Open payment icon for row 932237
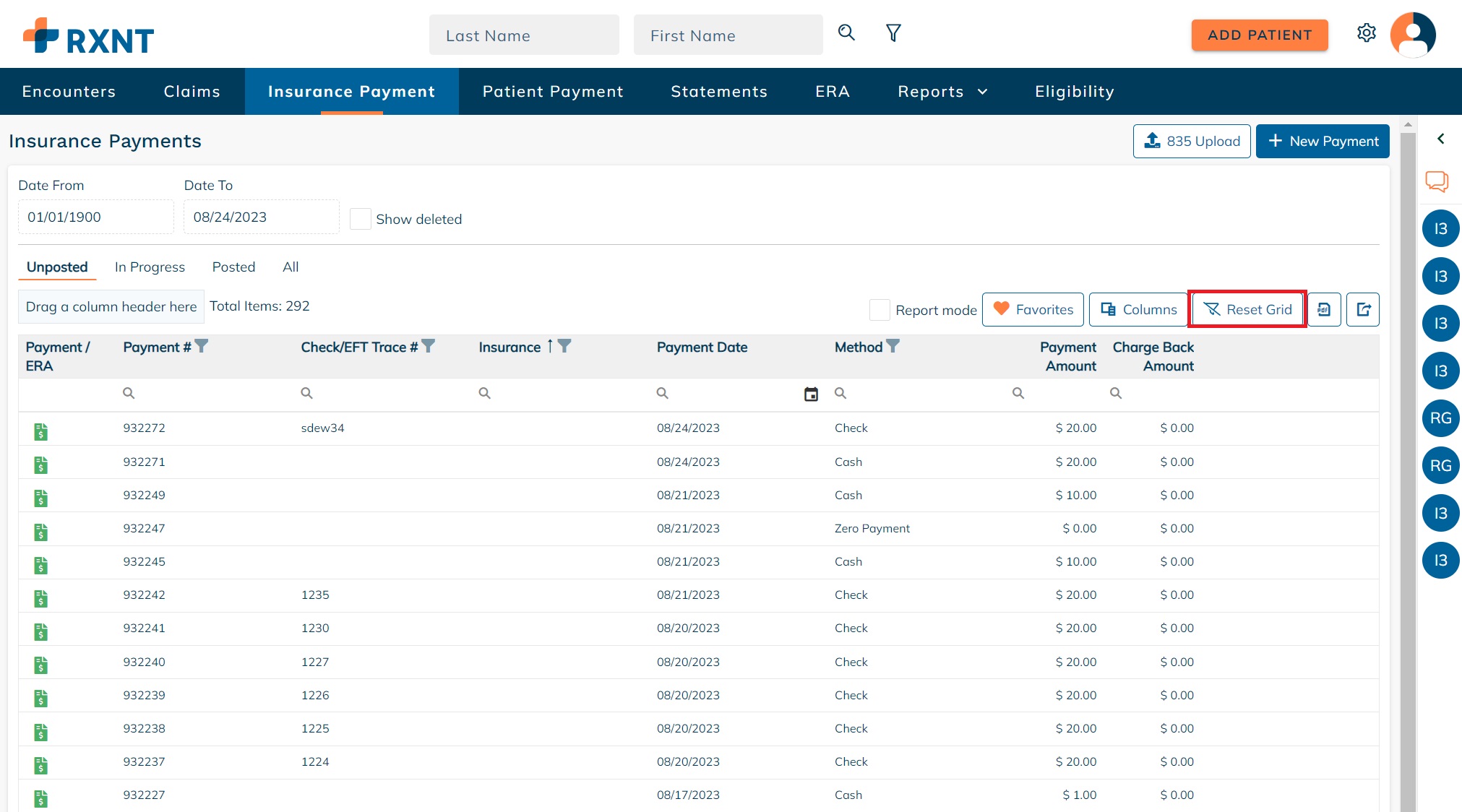The width and height of the screenshot is (1462, 812). point(41,766)
